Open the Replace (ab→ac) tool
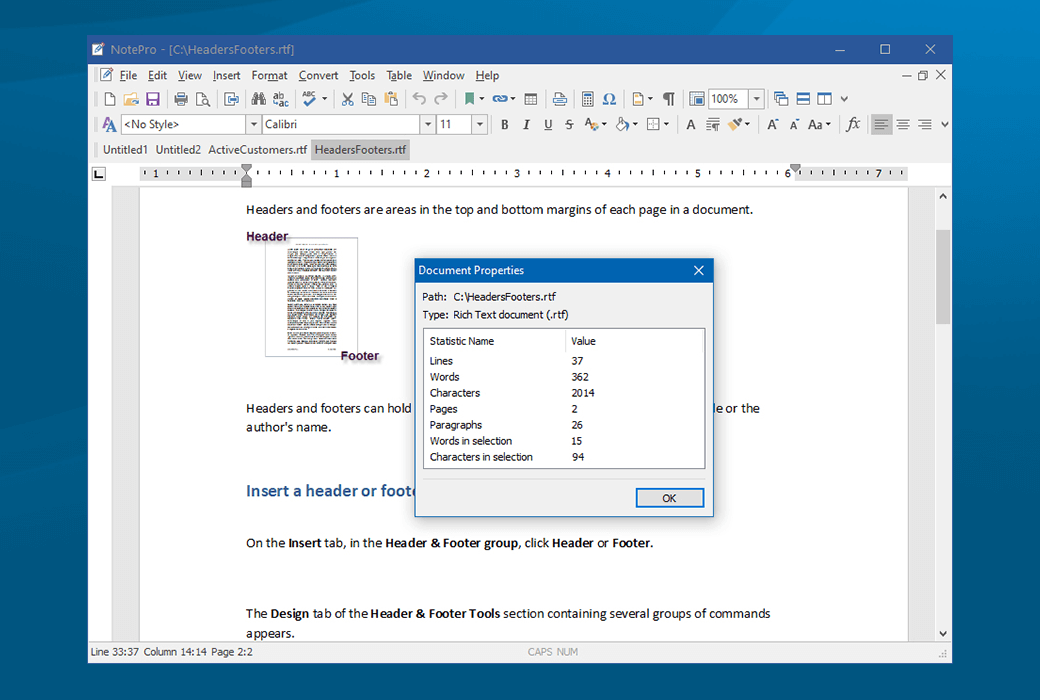The height and width of the screenshot is (700, 1040). (281, 100)
